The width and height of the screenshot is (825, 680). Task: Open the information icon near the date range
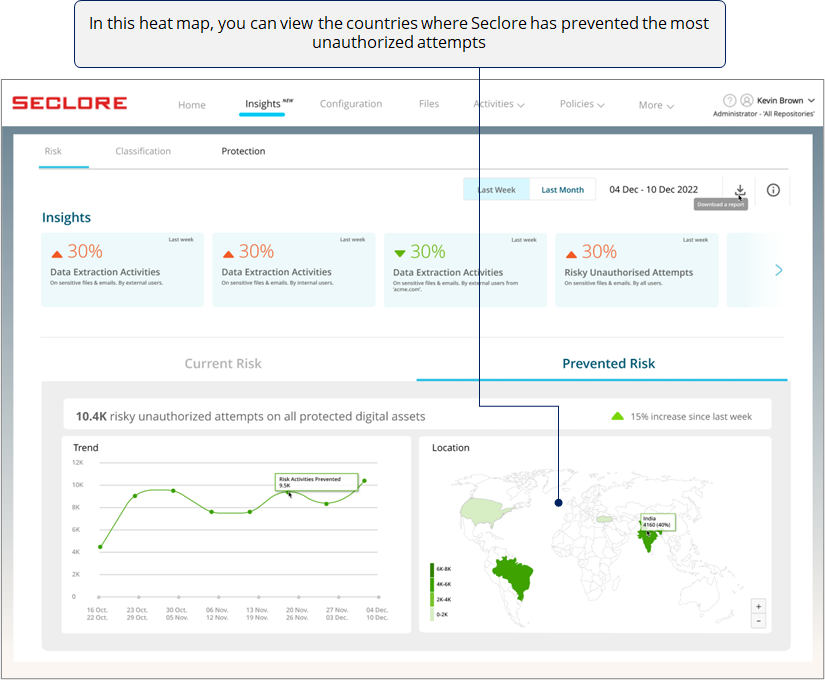click(x=773, y=190)
